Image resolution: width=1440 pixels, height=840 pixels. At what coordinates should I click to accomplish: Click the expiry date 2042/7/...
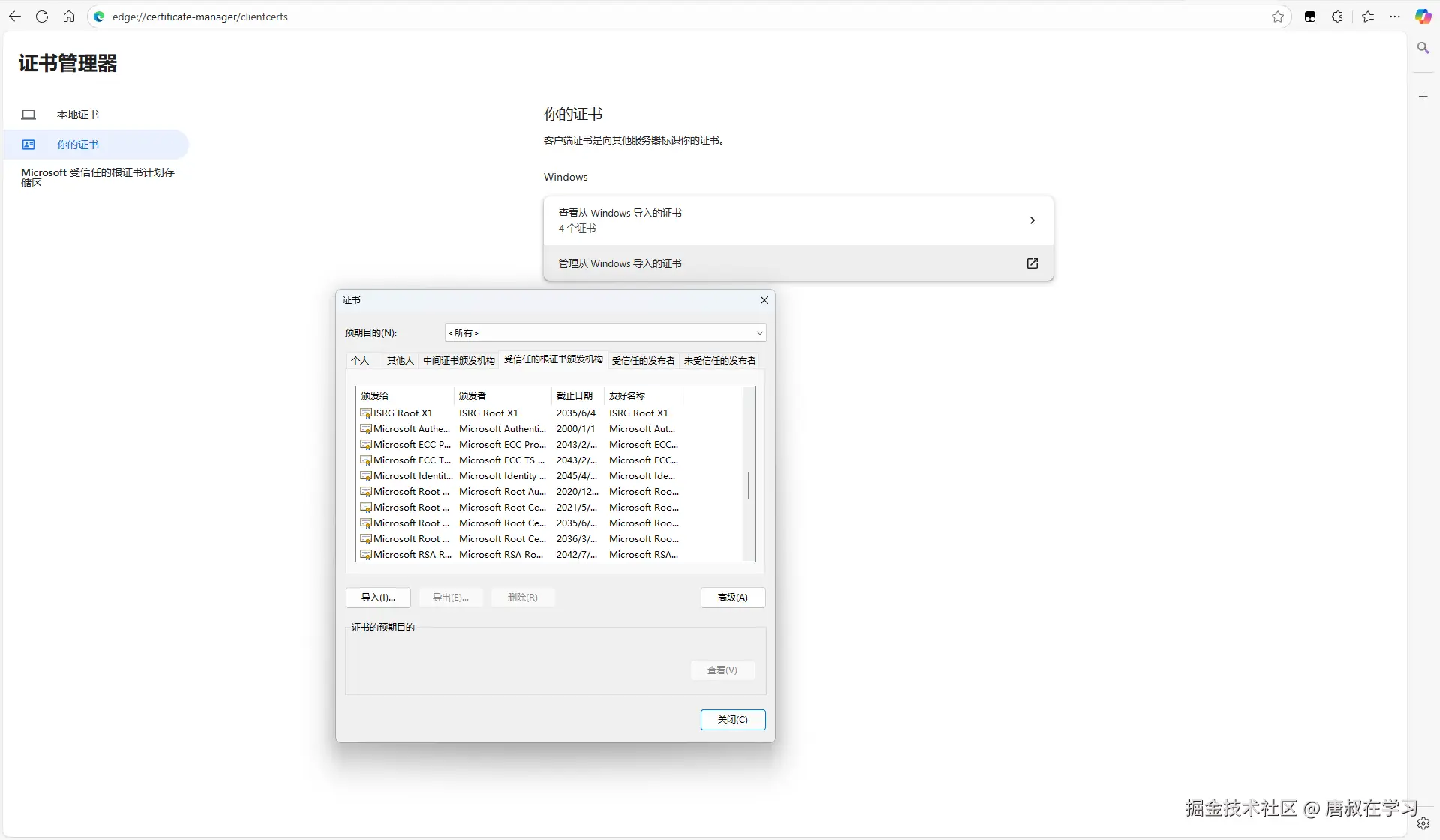577,555
